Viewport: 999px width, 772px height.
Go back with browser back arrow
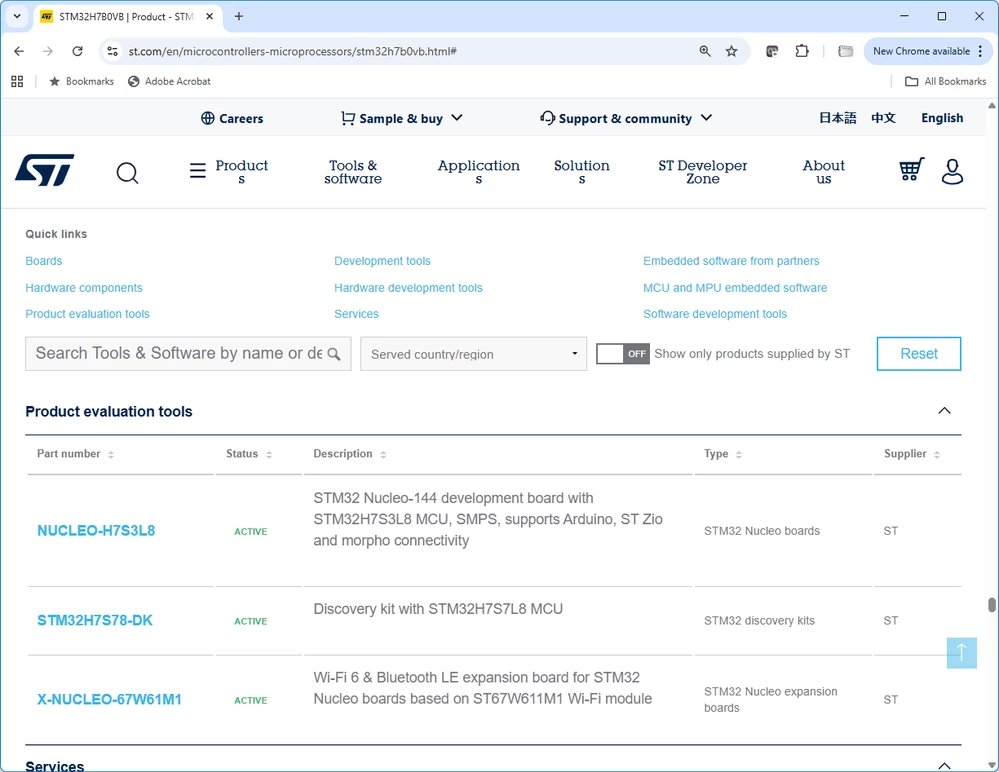tap(19, 51)
